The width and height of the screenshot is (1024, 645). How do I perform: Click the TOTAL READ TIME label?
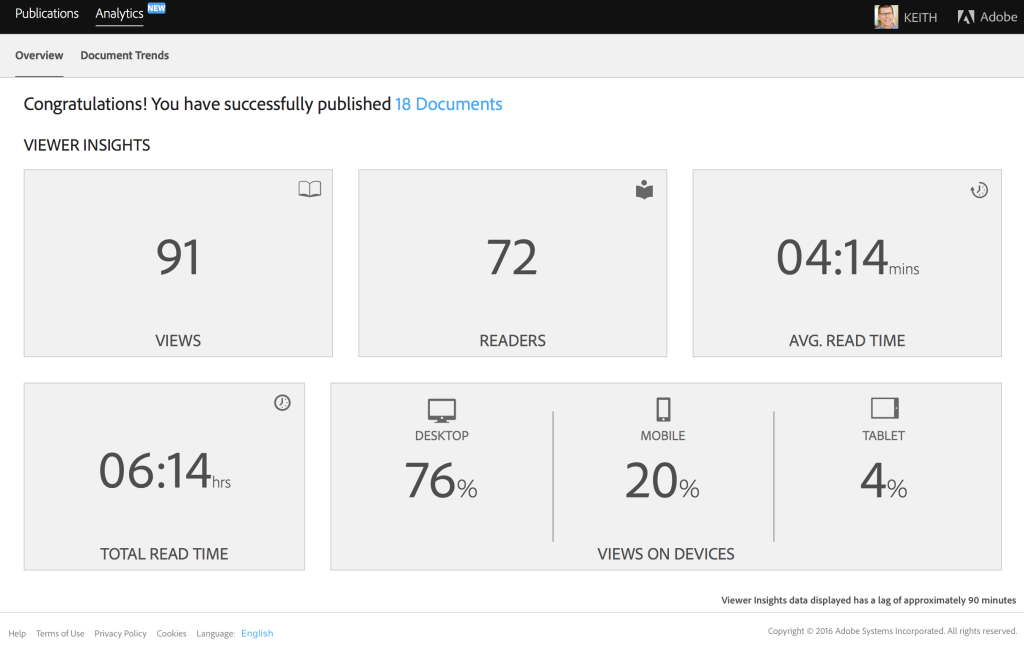pyautogui.click(x=164, y=554)
